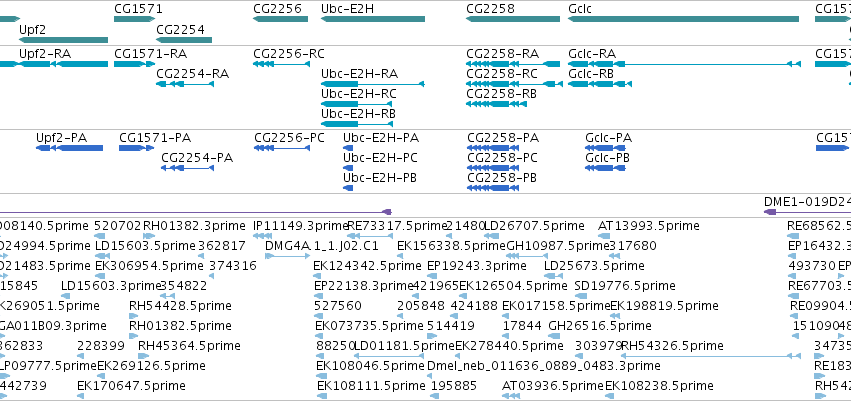Image resolution: width=851 pixels, height=401 pixels.
Task: Open EST GH26516.5prime
Action: click(x=555, y=336)
